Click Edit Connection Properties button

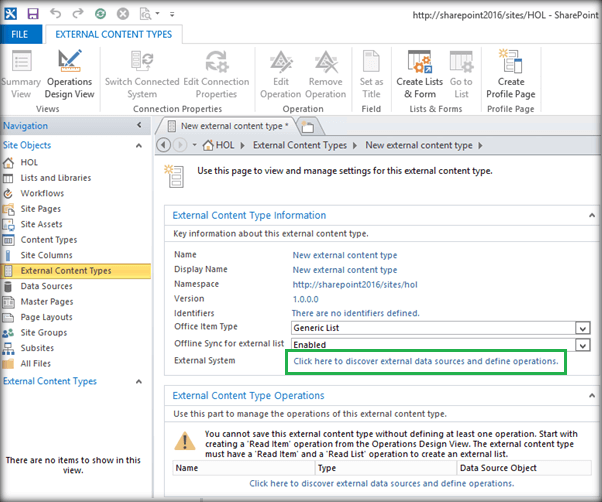click(x=217, y=74)
